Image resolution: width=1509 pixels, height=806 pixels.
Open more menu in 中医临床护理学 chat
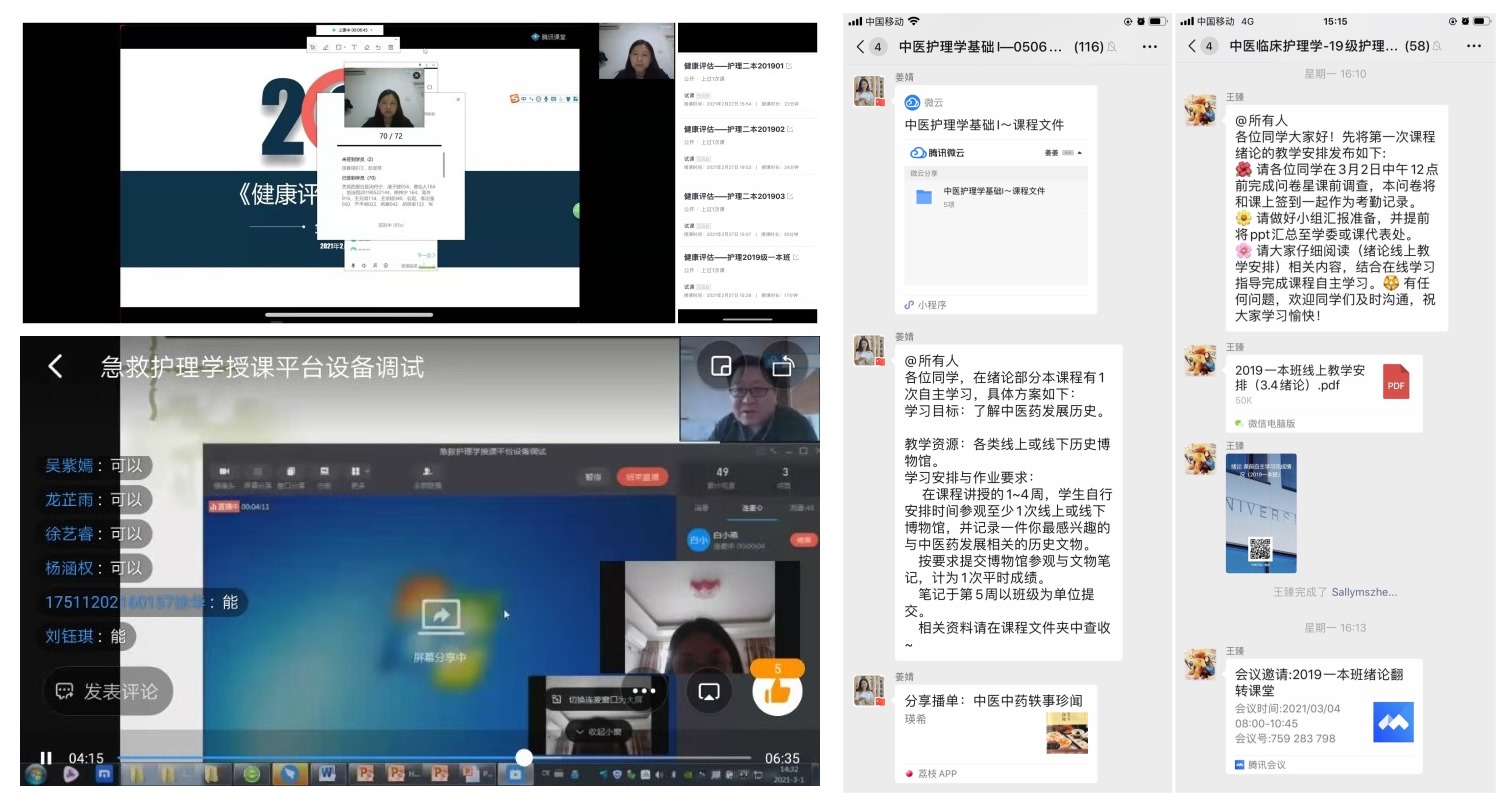coord(1475,47)
